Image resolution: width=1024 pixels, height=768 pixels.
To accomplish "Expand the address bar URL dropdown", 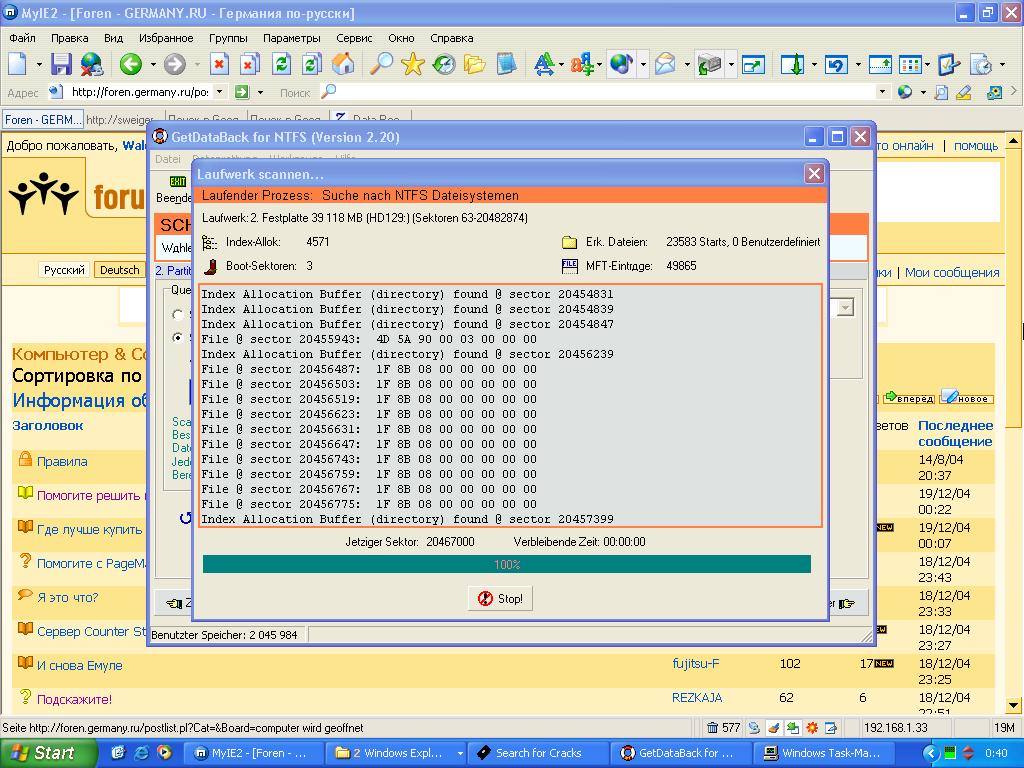I will [x=219, y=92].
